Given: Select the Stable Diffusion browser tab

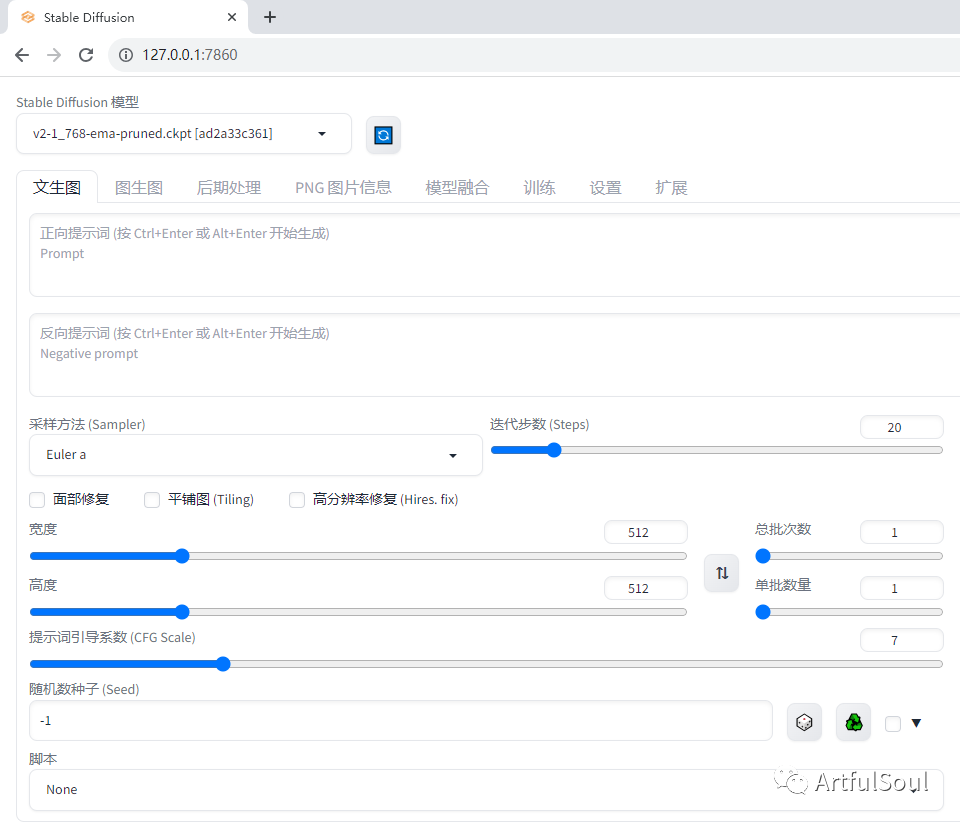Looking at the screenshot, I should (127, 17).
